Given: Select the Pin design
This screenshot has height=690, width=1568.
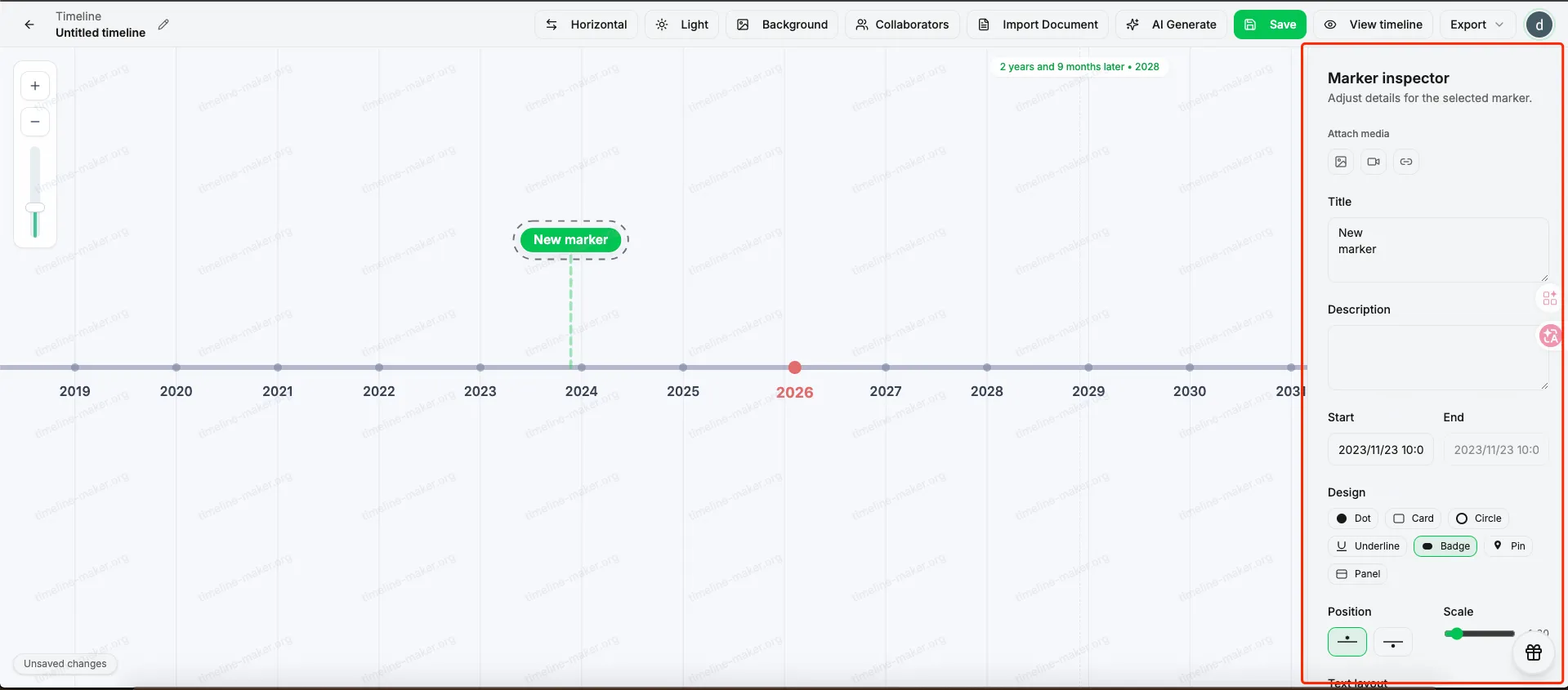Looking at the screenshot, I should tap(1508, 546).
